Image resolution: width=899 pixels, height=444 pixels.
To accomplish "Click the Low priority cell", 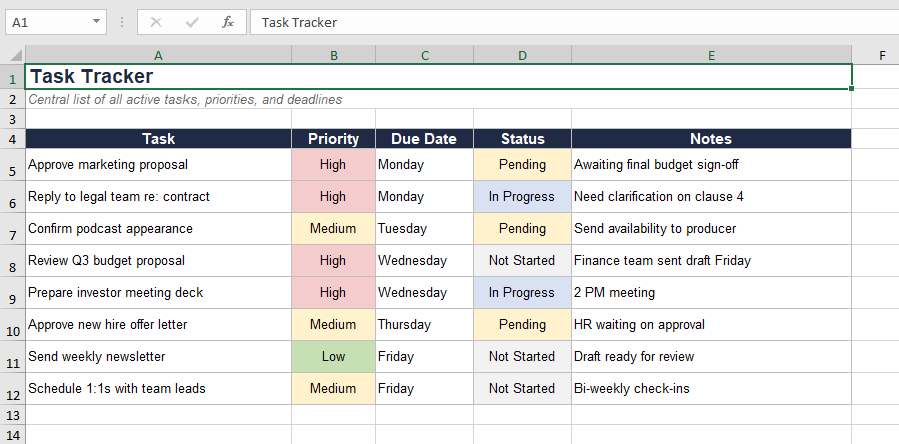I will [334, 356].
